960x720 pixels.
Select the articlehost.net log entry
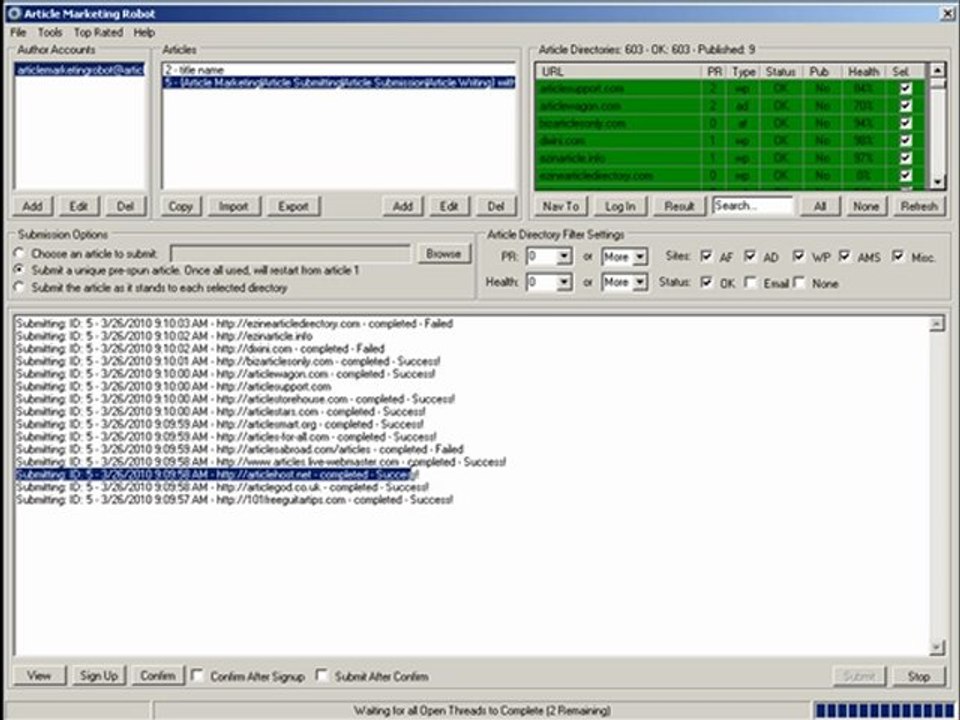[x=217, y=474]
